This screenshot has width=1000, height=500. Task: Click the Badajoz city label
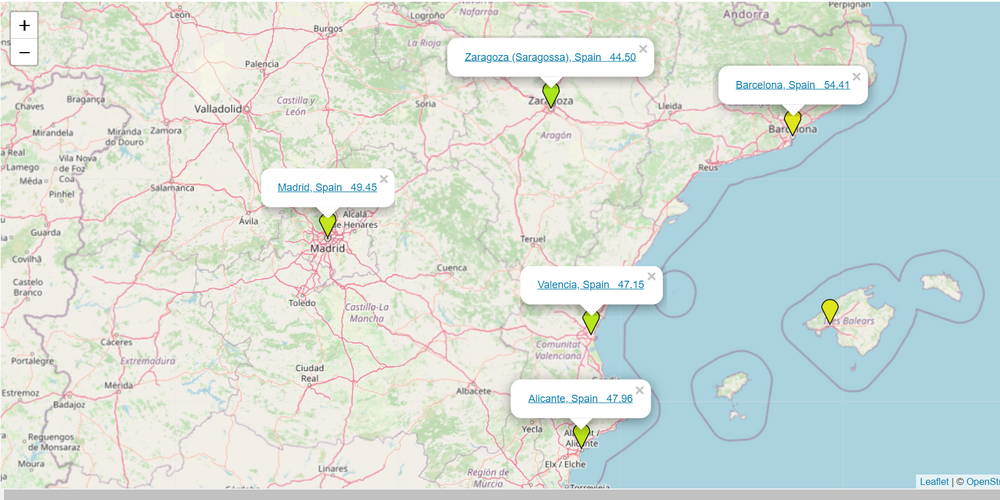(69, 404)
